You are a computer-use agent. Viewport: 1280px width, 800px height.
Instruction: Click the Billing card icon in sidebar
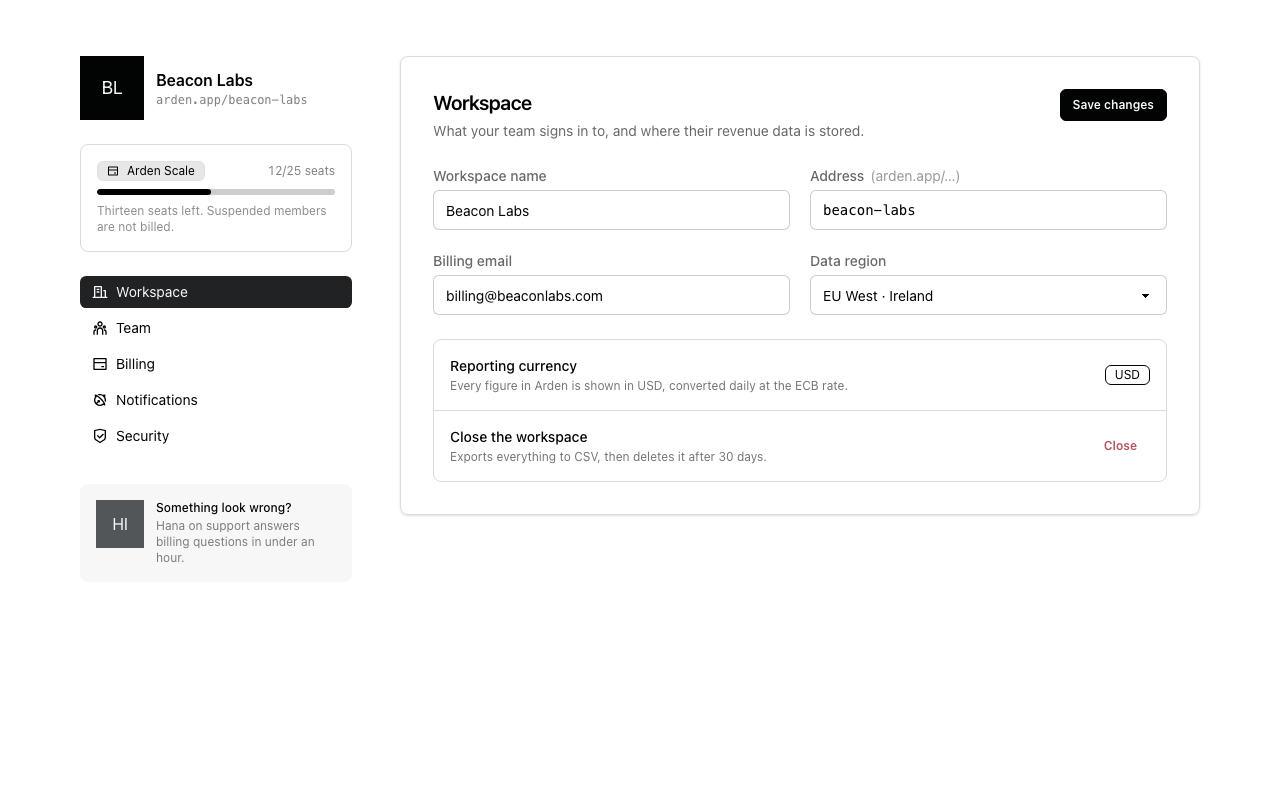tap(100, 364)
